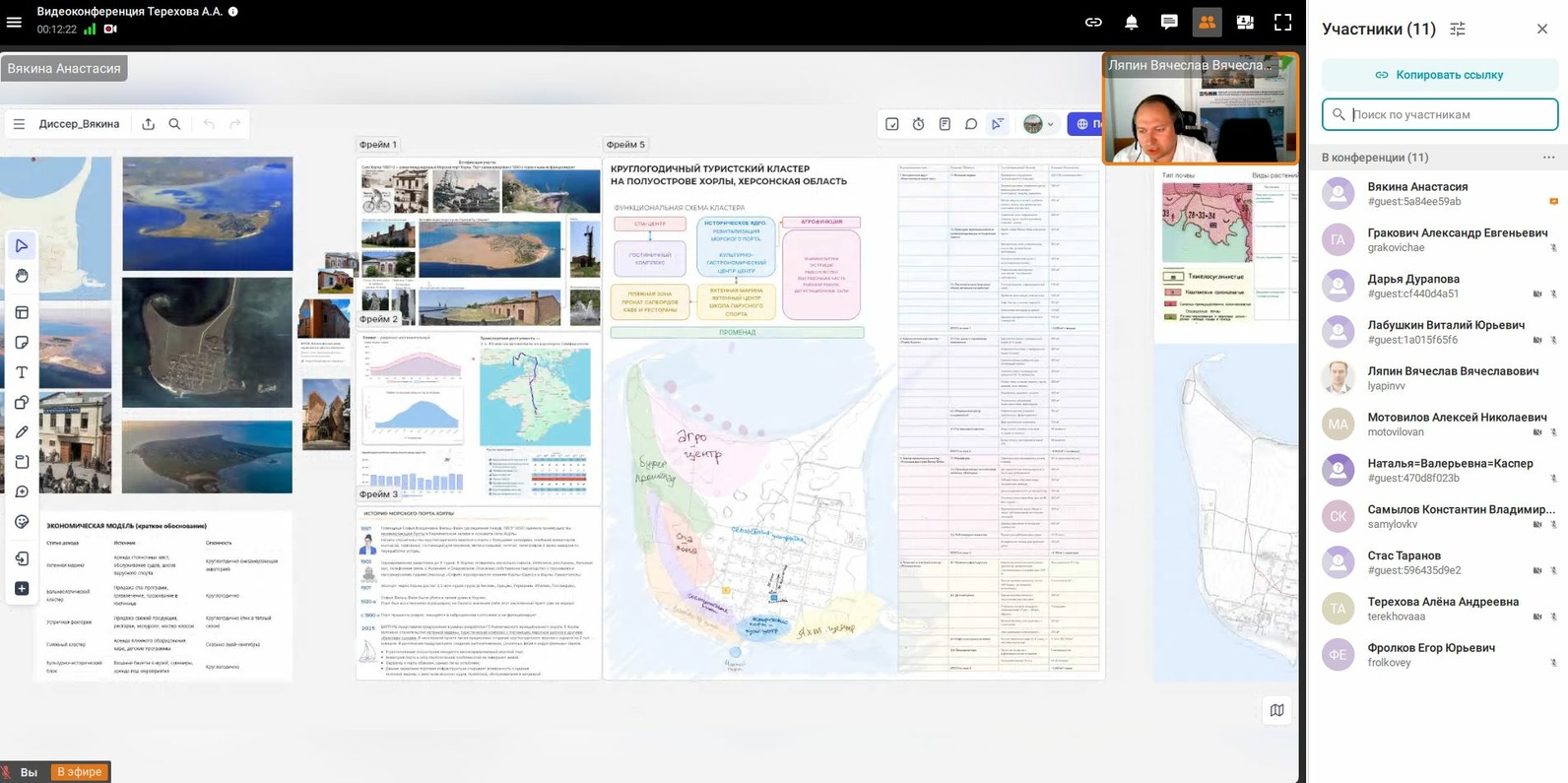Screen dimensions: 1568x783
Task: Open the В конференции three-dots menu
Action: pos(1548,158)
